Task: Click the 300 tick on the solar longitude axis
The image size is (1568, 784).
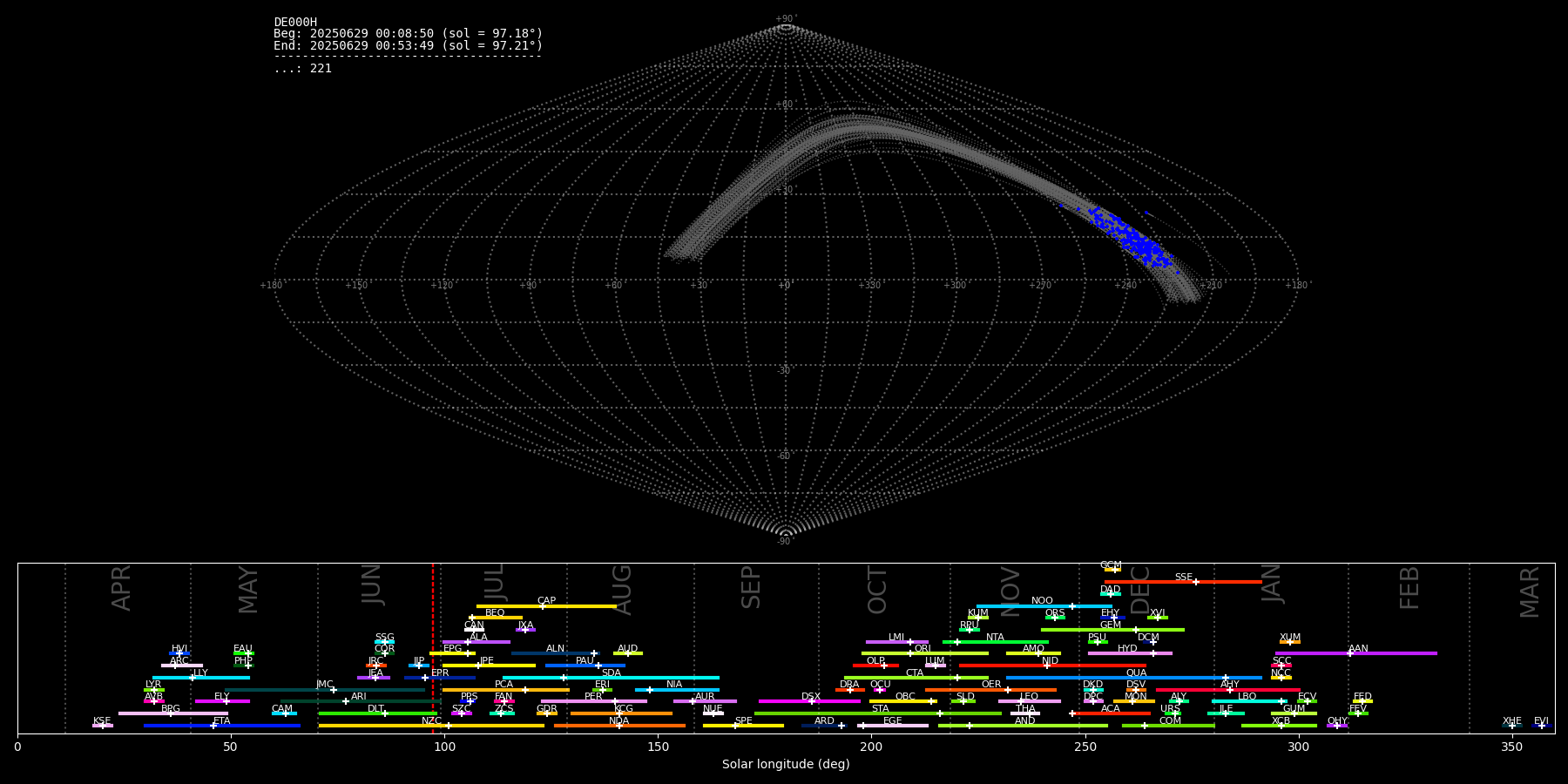Action: 1299,747
